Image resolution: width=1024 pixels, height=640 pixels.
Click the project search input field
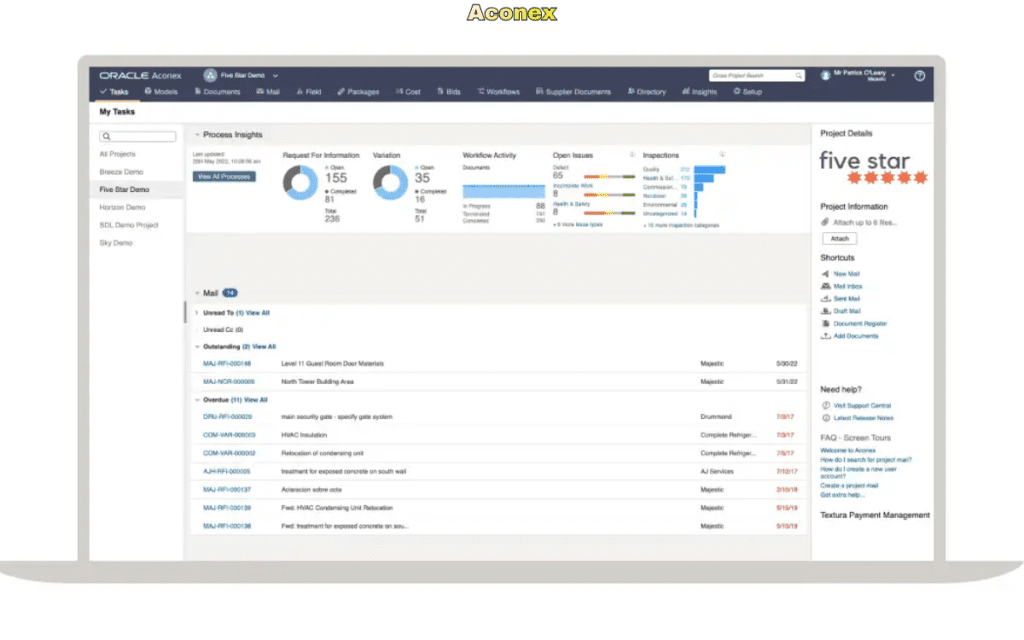pos(755,75)
